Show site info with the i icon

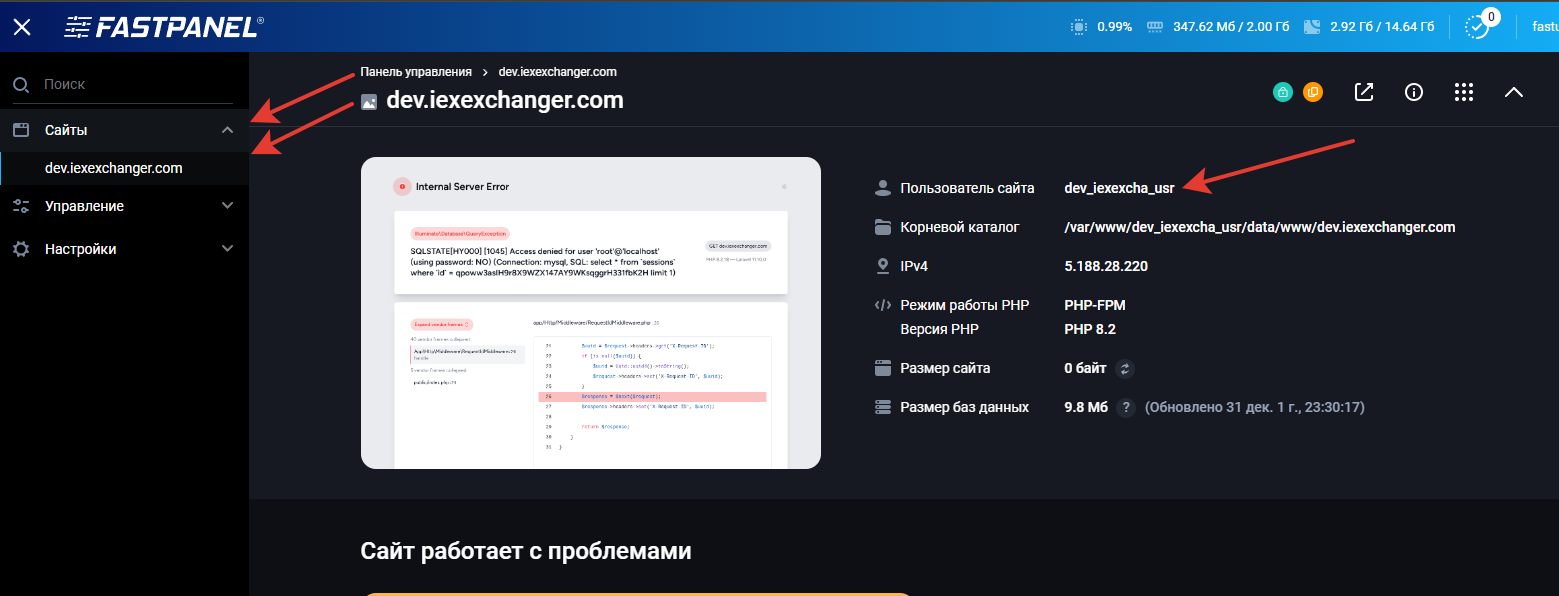pos(1414,92)
